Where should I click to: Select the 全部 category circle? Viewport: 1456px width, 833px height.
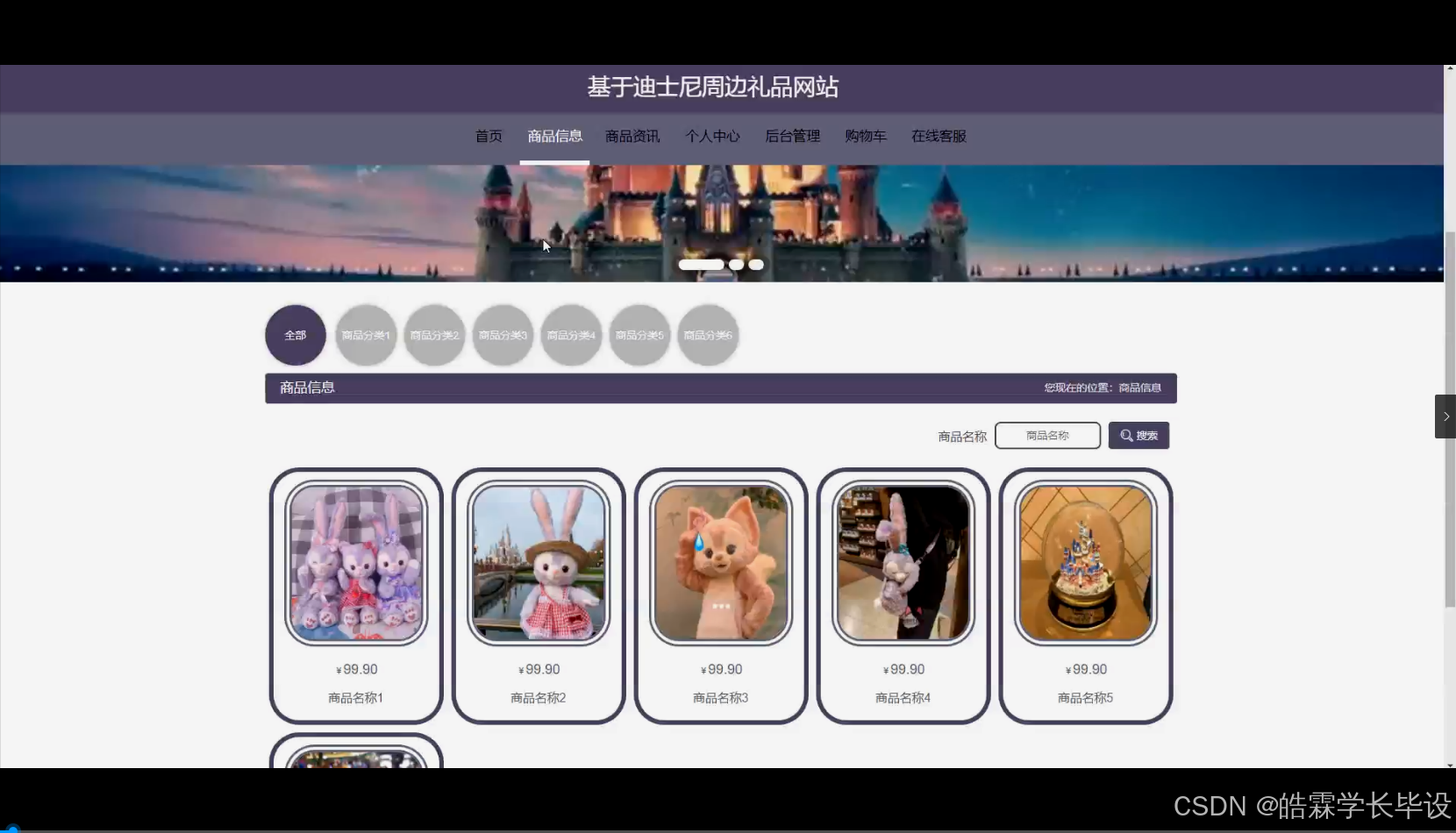coord(296,335)
